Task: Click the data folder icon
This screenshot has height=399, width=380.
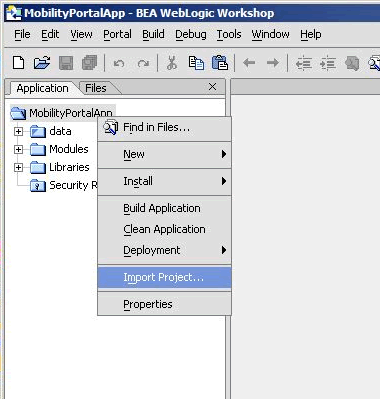Action: 38,131
